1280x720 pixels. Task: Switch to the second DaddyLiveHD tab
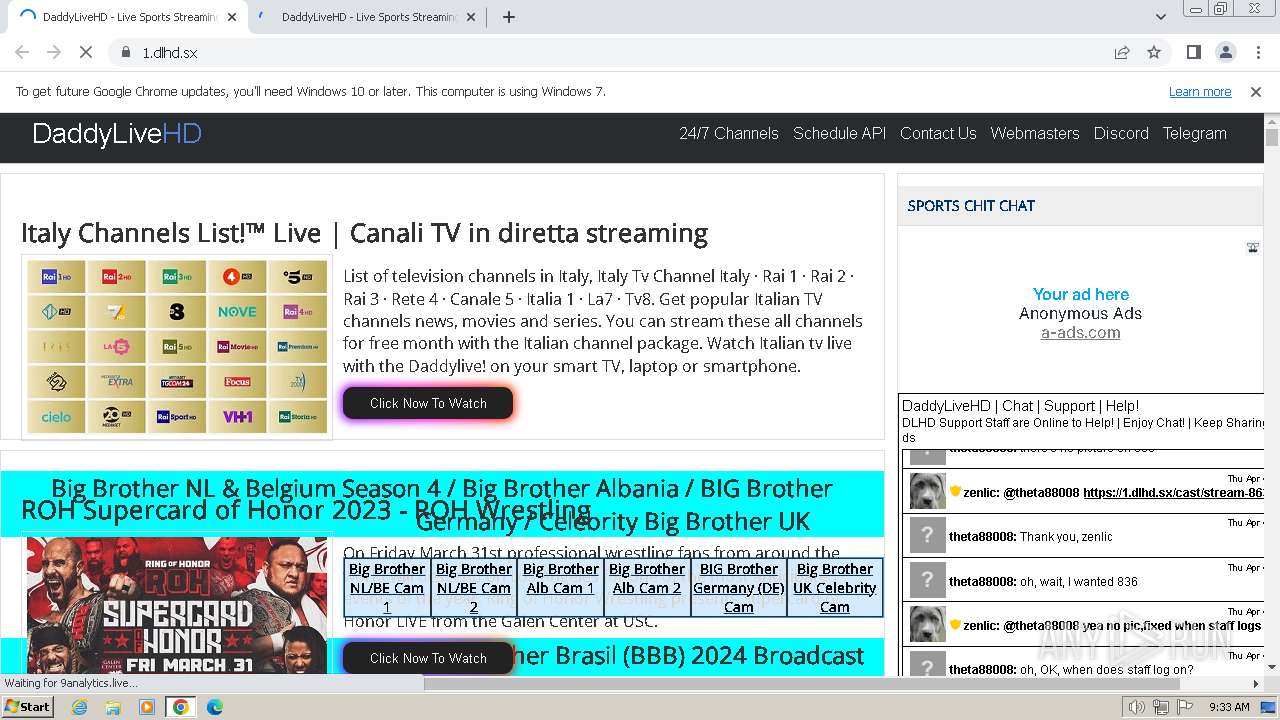point(365,17)
